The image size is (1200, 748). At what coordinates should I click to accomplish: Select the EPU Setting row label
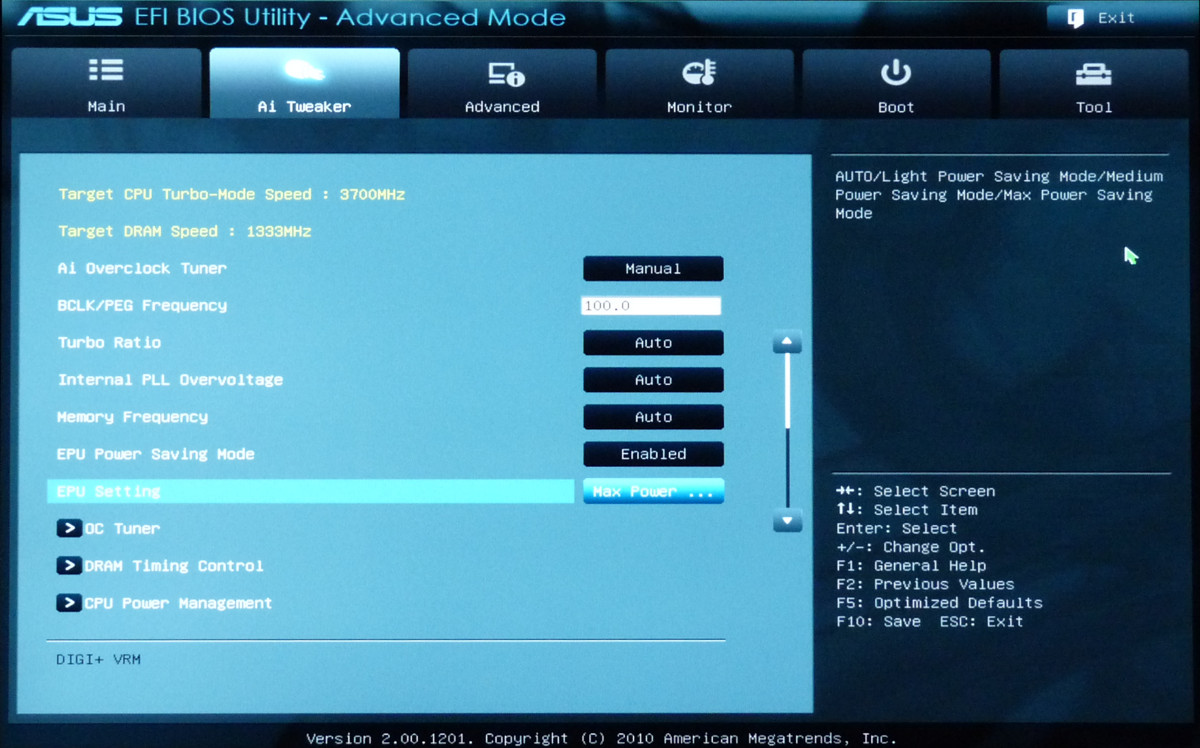pyautogui.click(x=108, y=491)
